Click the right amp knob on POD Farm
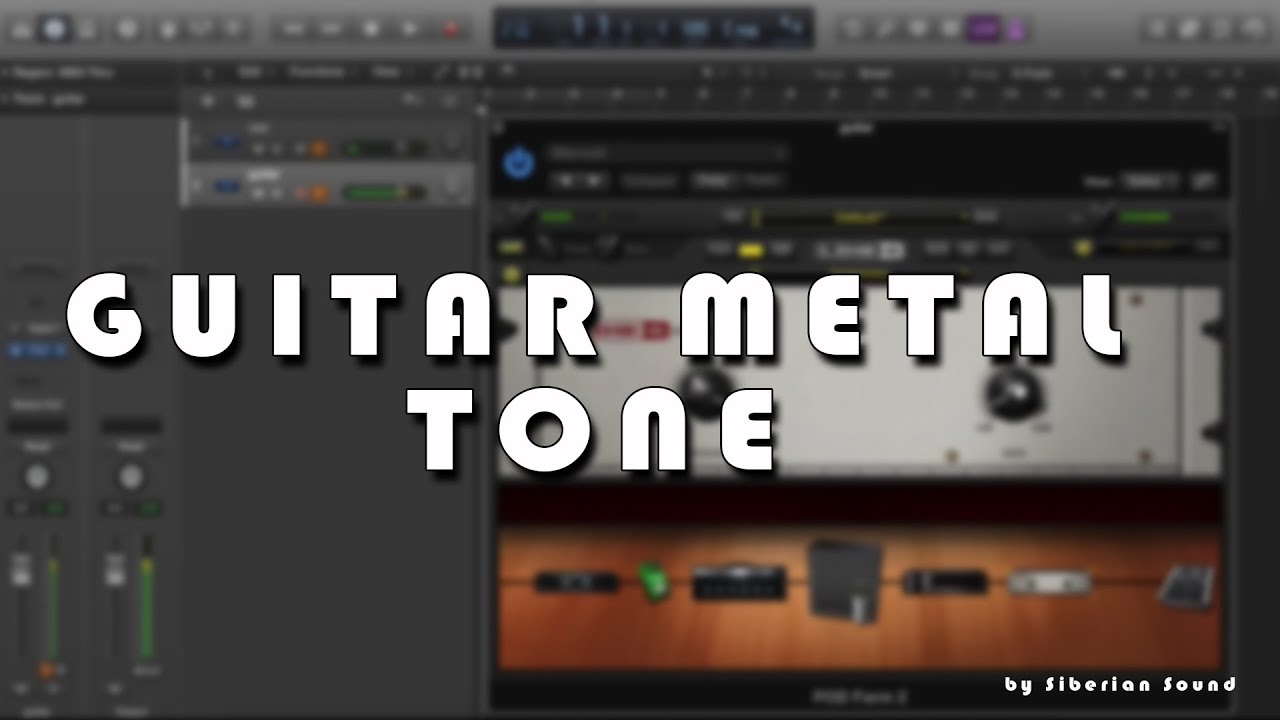The width and height of the screenshot is (1280, 720). click(x=1014, y=393)
